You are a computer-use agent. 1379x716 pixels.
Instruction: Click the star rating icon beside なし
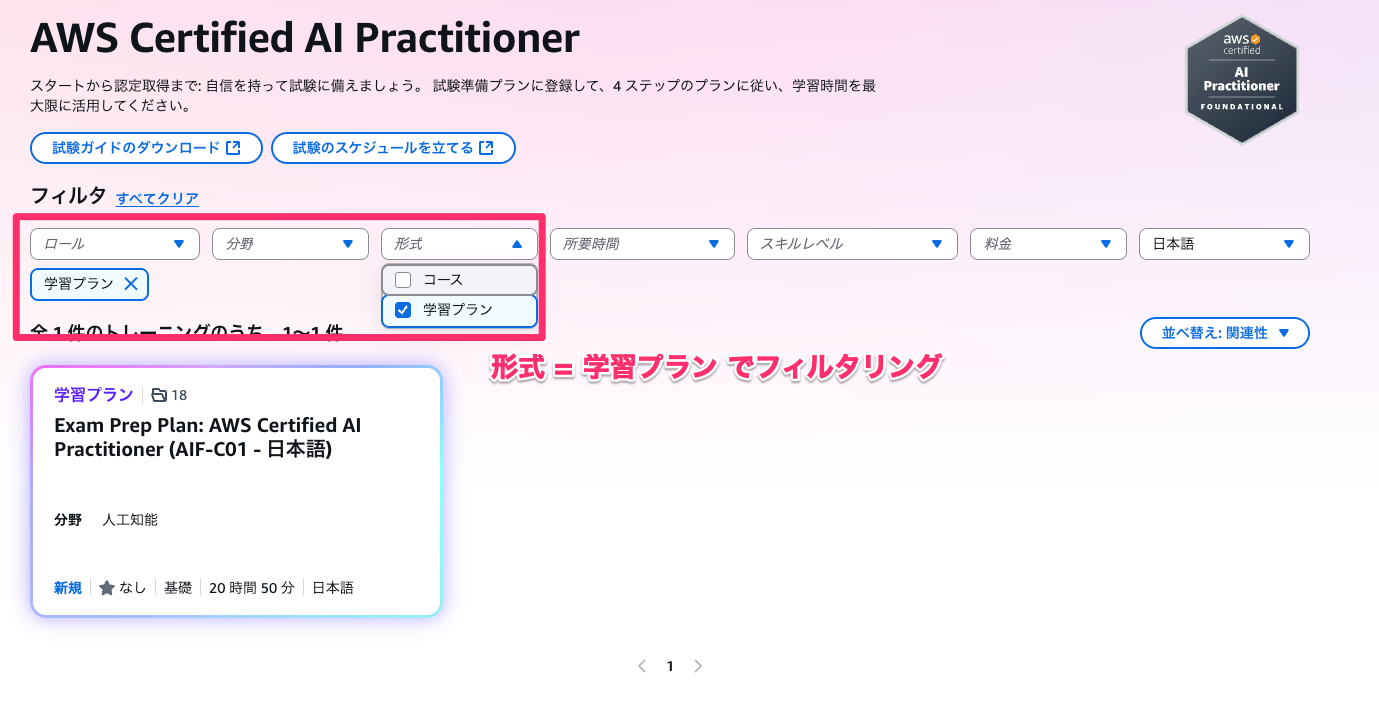(x=107, y=588)
